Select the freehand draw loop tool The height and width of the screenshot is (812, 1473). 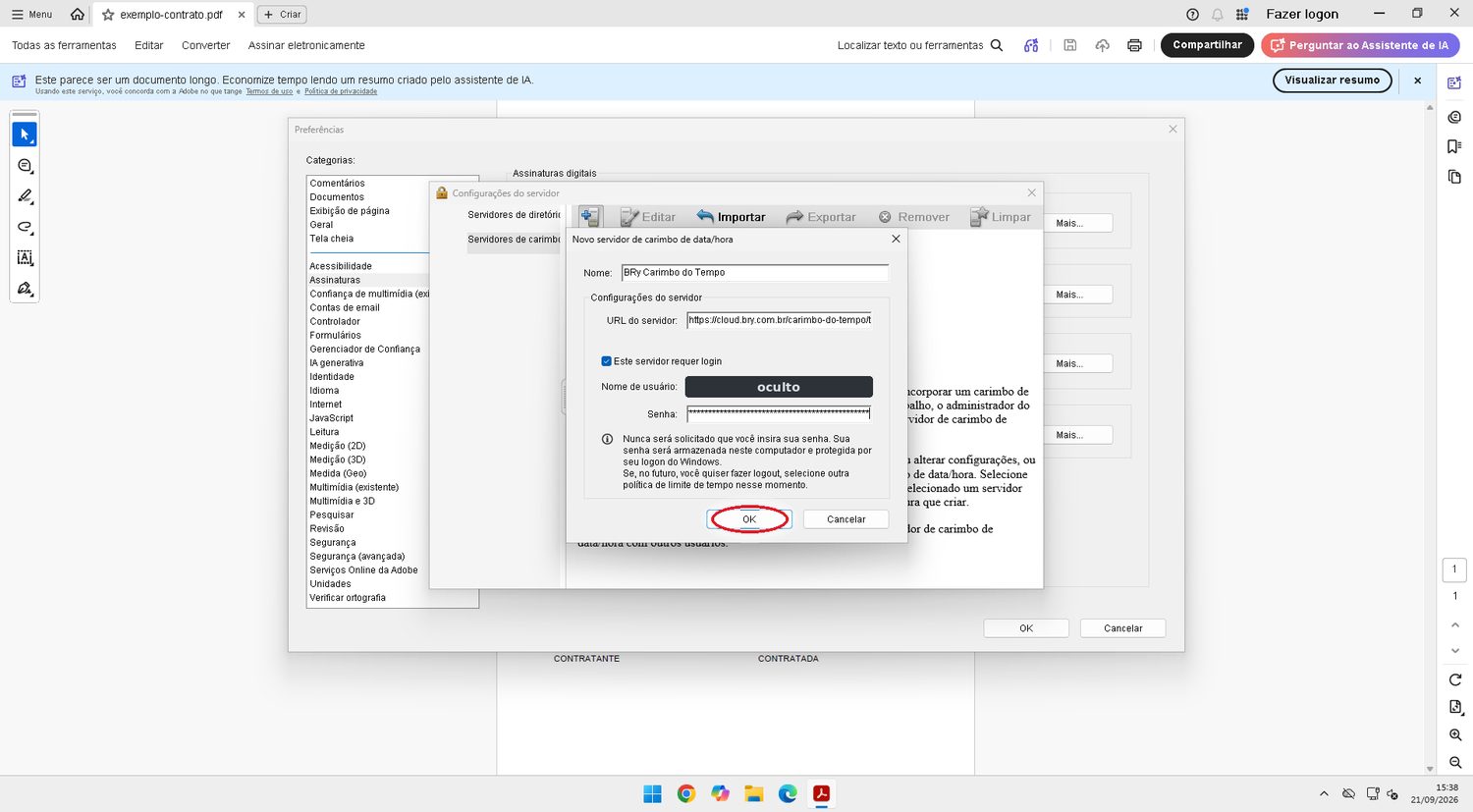pyautogui.click(x=25, y=227)
